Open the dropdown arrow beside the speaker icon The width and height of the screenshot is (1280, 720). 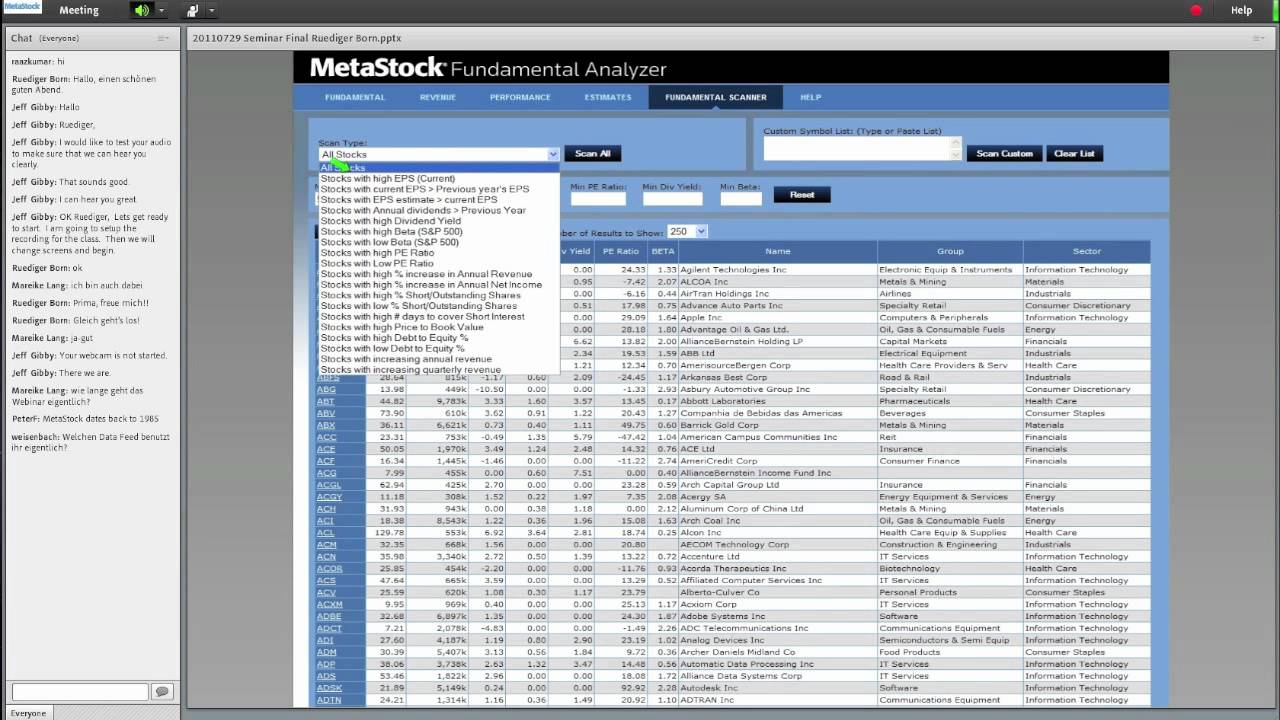coord(161,10)
